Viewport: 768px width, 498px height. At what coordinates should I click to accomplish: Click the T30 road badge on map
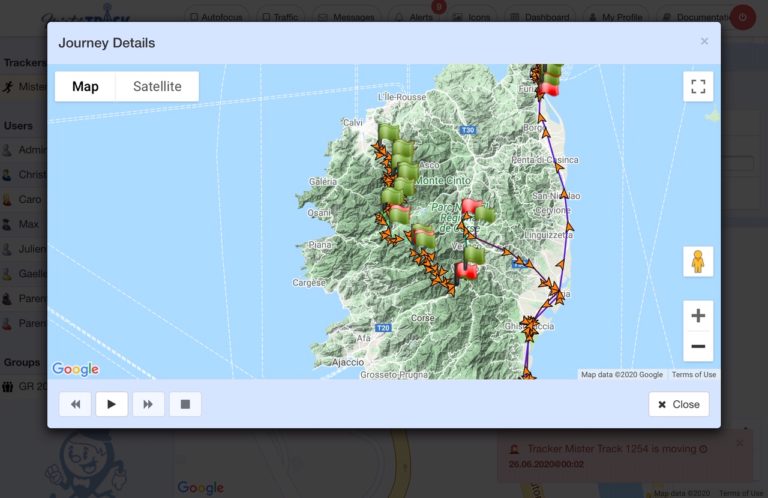point(468,130)
